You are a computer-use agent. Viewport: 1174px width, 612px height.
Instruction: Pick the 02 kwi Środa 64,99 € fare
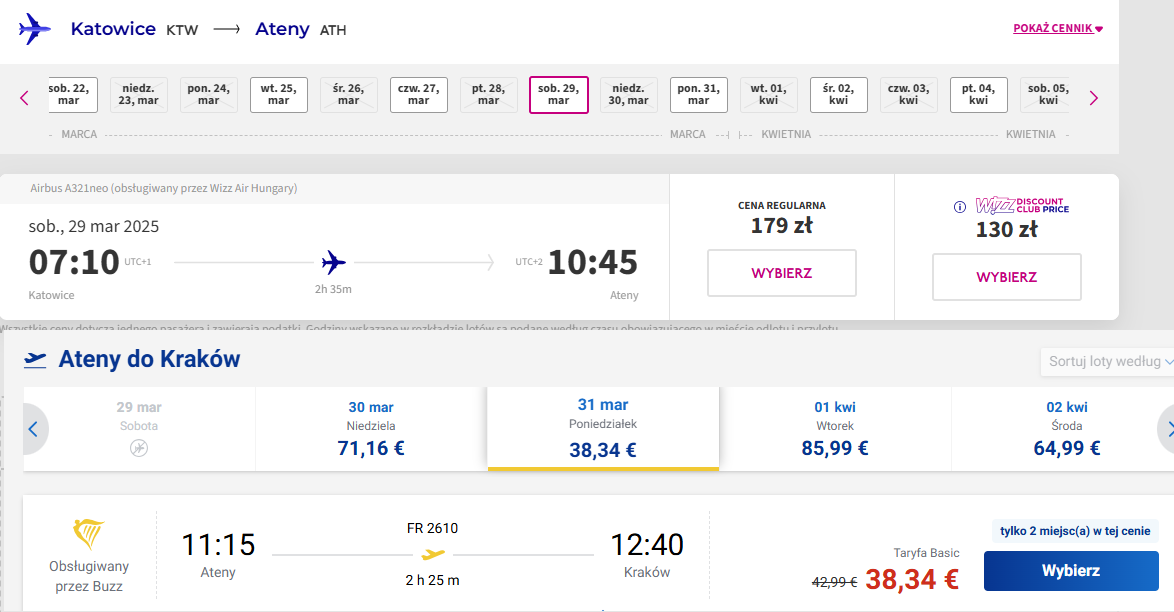click(x=1067, y=429)
